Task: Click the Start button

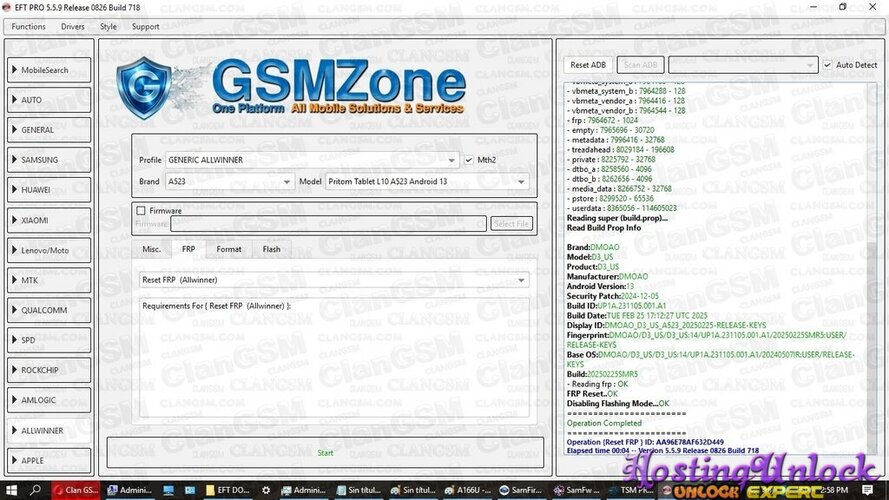Action: [x=325, y=452]
